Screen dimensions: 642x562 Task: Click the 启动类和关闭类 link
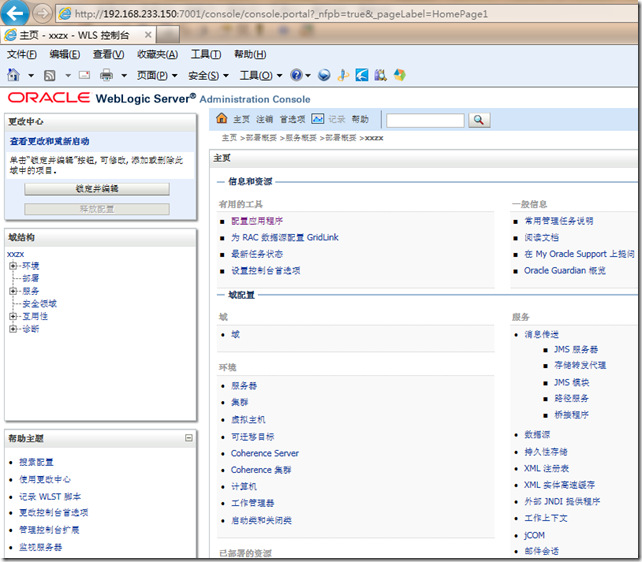click(x=261, y=520)
